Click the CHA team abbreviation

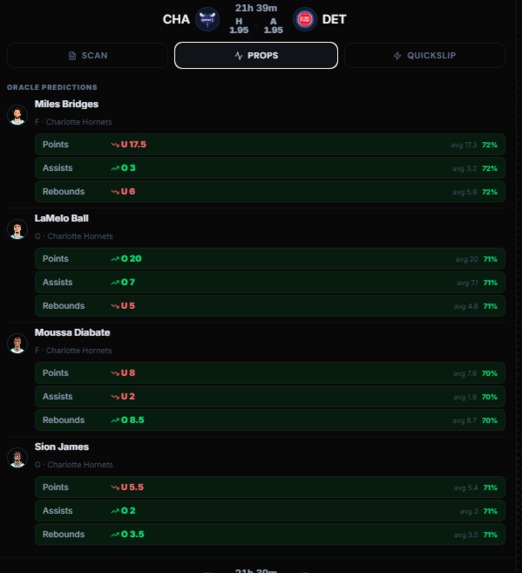(x=176, y=19)
